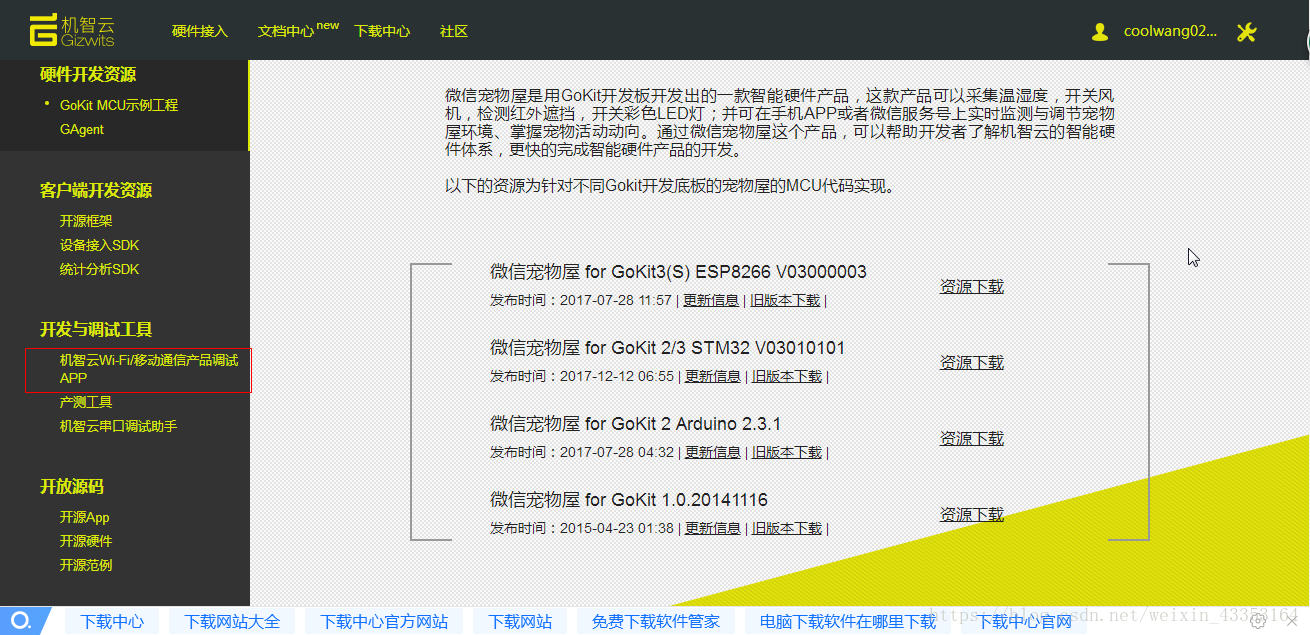Open 旧版本下载 for GoKit 2/3 STM32
1310x635 pixels.
(x=787, y=376)
